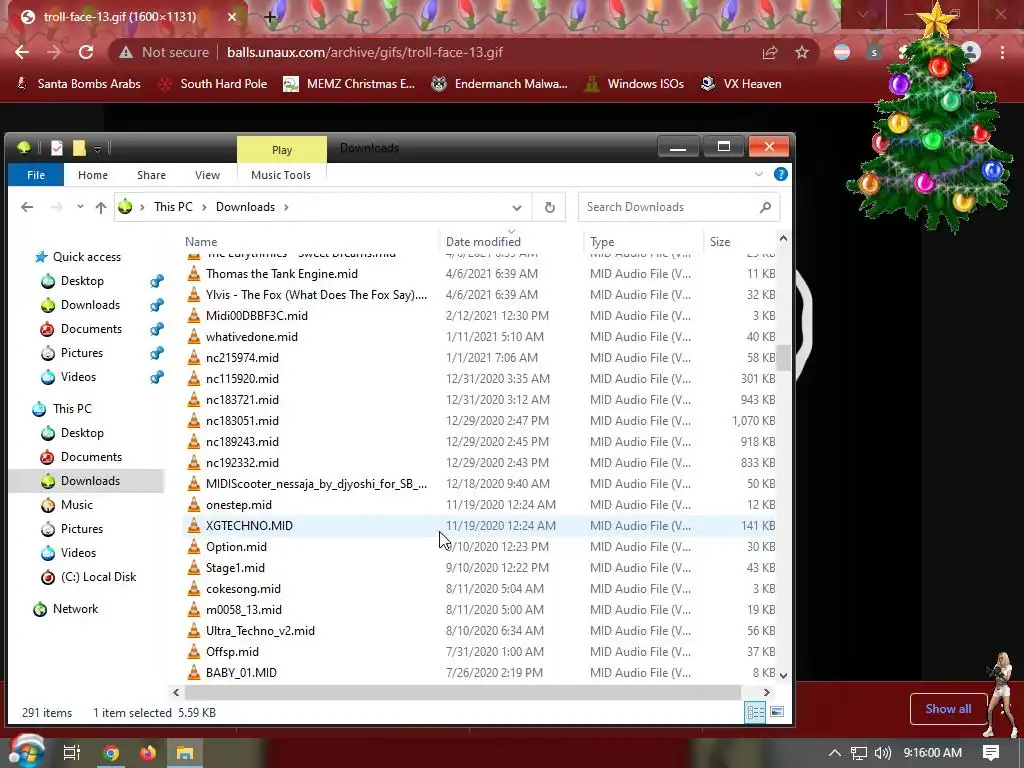Switch to View ribbon tab

[207, 175]
